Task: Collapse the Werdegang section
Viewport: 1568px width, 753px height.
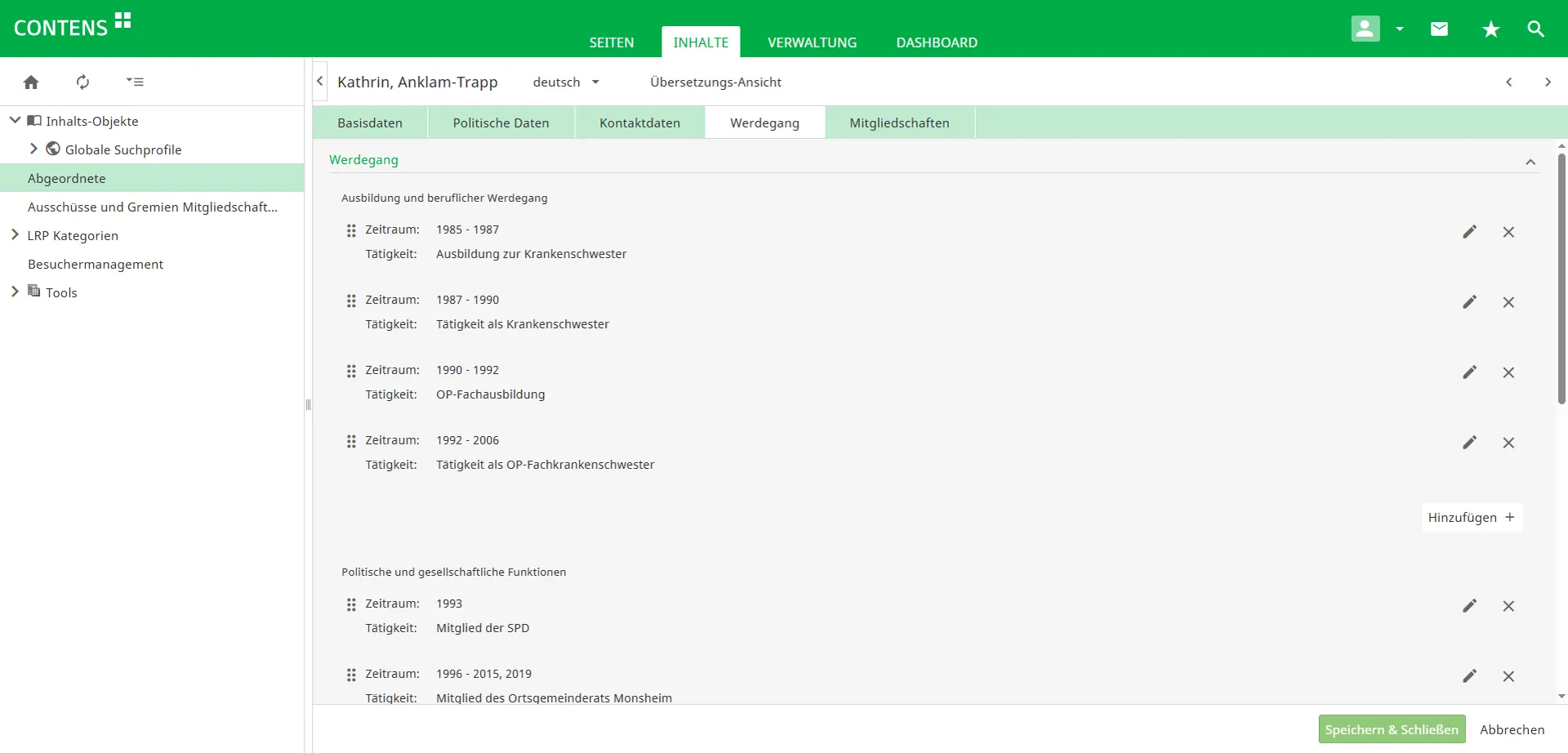Action: point(1530,162)
